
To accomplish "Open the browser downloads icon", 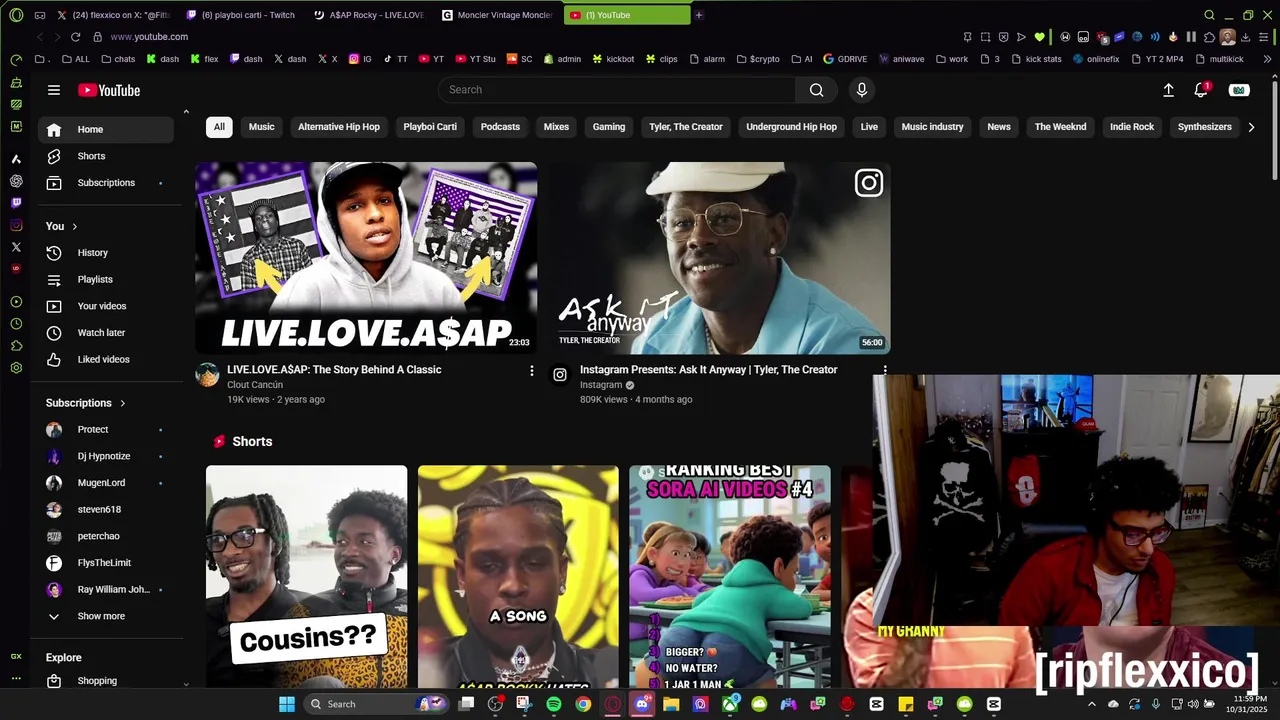I will pyautogui.click(x=1246, y=37).
